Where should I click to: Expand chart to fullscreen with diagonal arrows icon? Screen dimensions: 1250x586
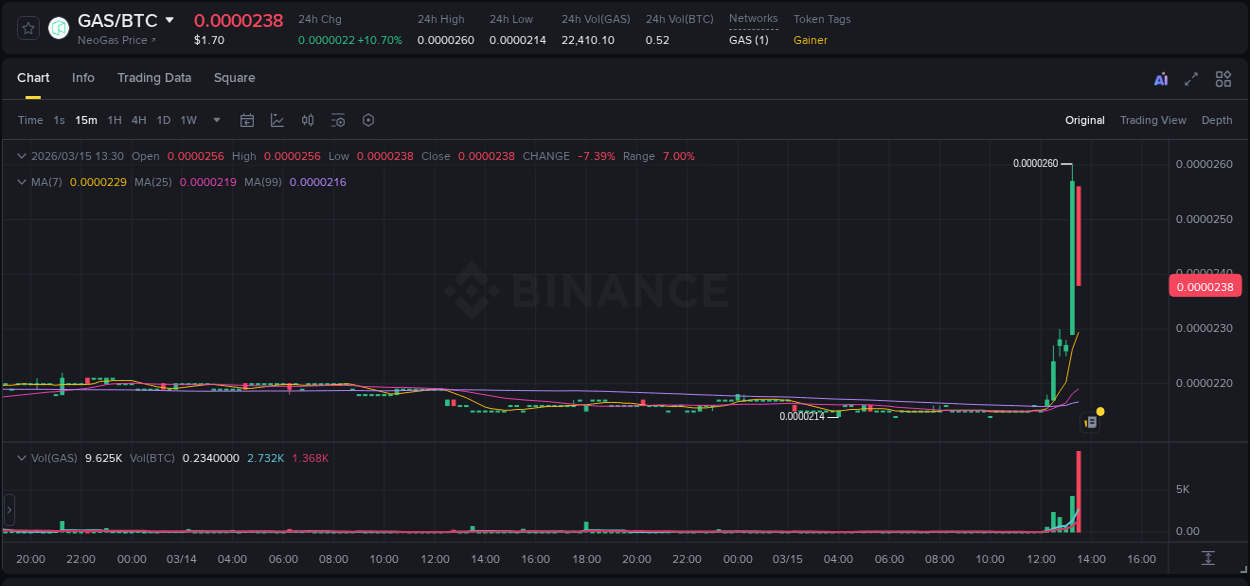coord(1191,78)
